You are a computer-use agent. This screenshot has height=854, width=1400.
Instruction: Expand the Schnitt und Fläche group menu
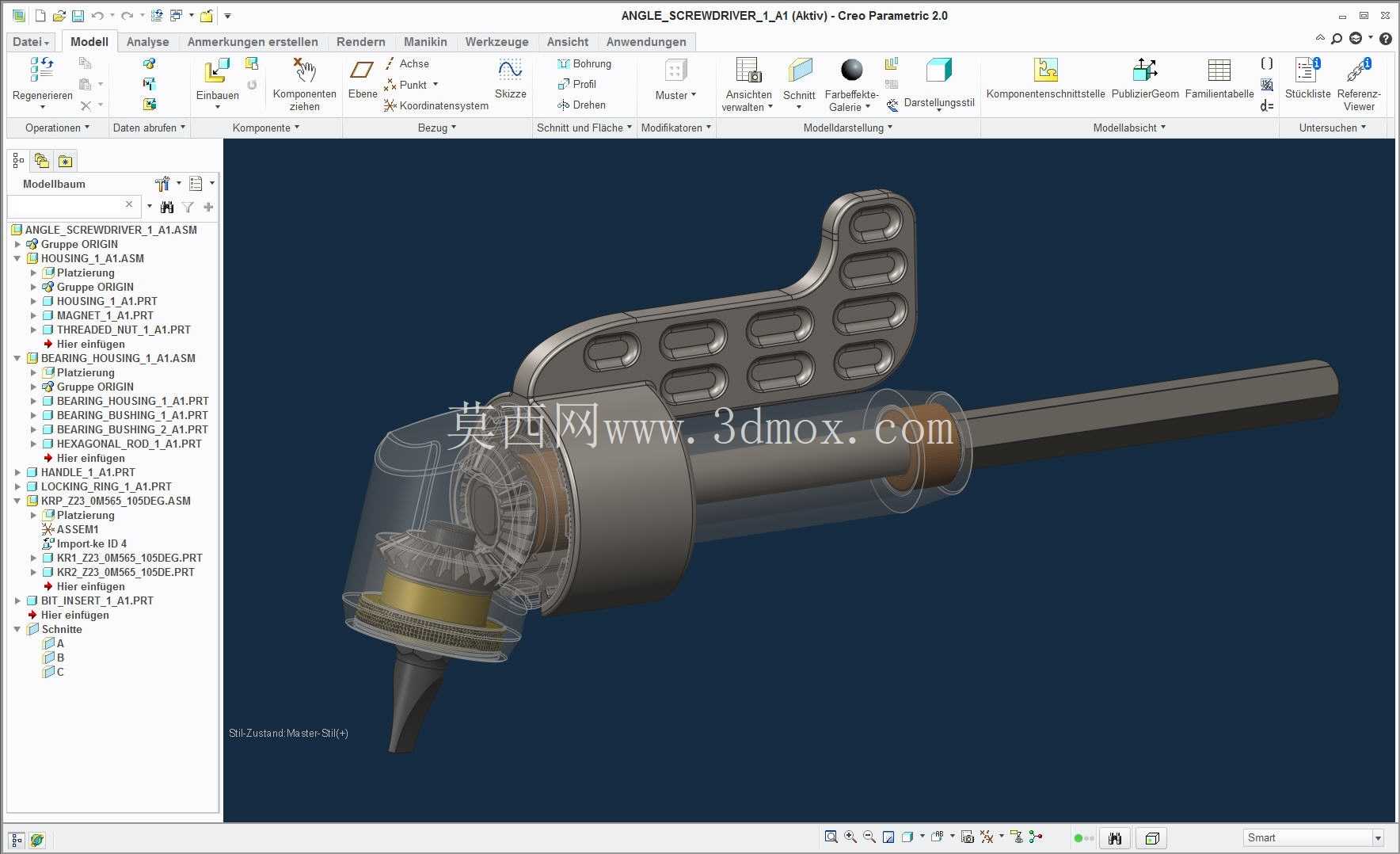584,128
